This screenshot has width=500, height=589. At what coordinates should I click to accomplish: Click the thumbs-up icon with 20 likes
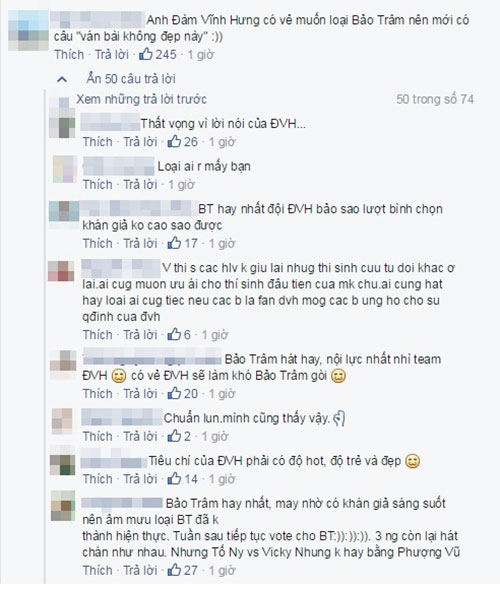click(174, 393)
